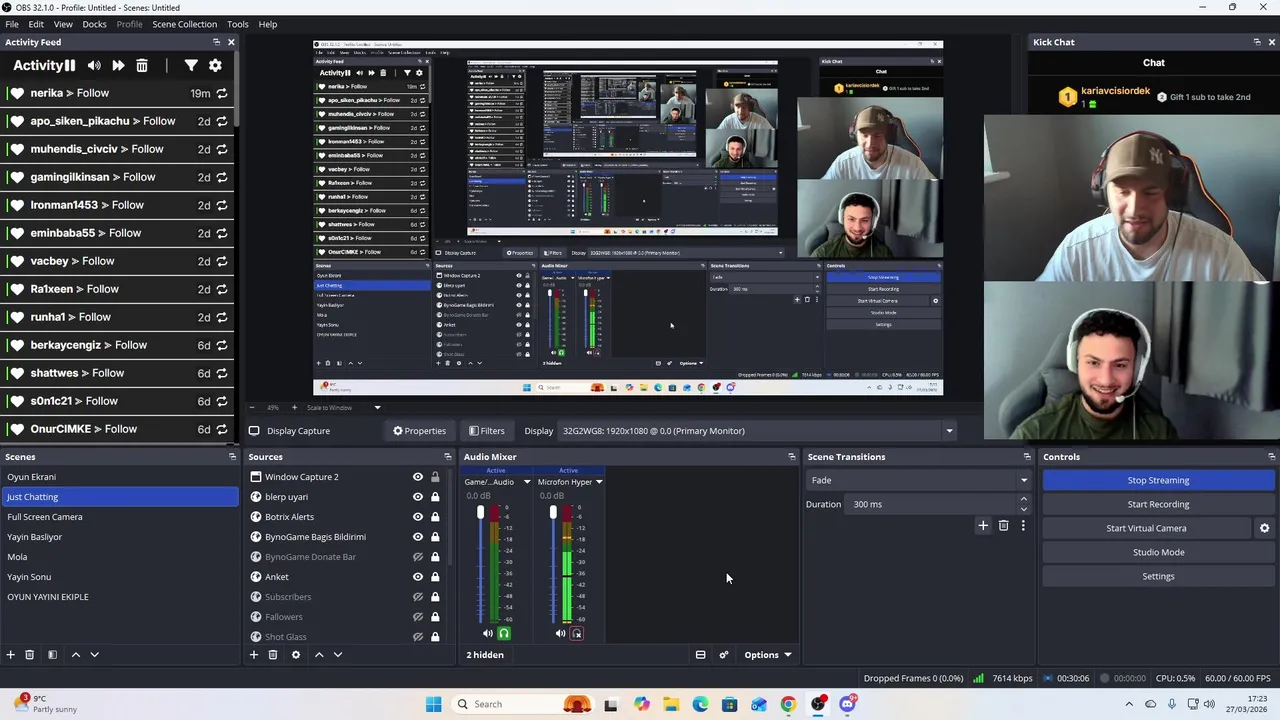Open virtual camera settings gear
Viewport: 1280px width, 720px height.
click(1264, 528)
